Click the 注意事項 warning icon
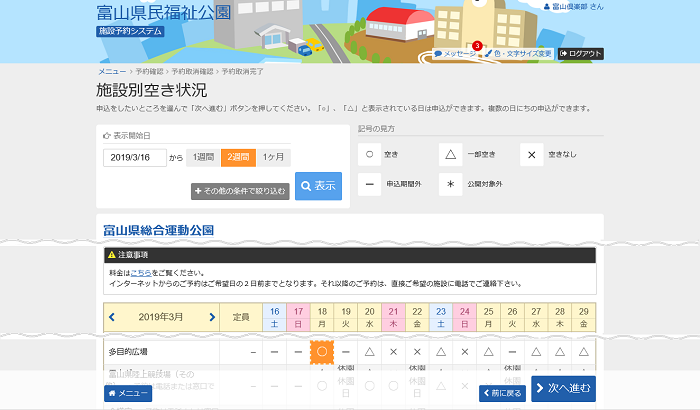This screenshot has width=700, height=410. pyautogui.click(x=112, y=255)
